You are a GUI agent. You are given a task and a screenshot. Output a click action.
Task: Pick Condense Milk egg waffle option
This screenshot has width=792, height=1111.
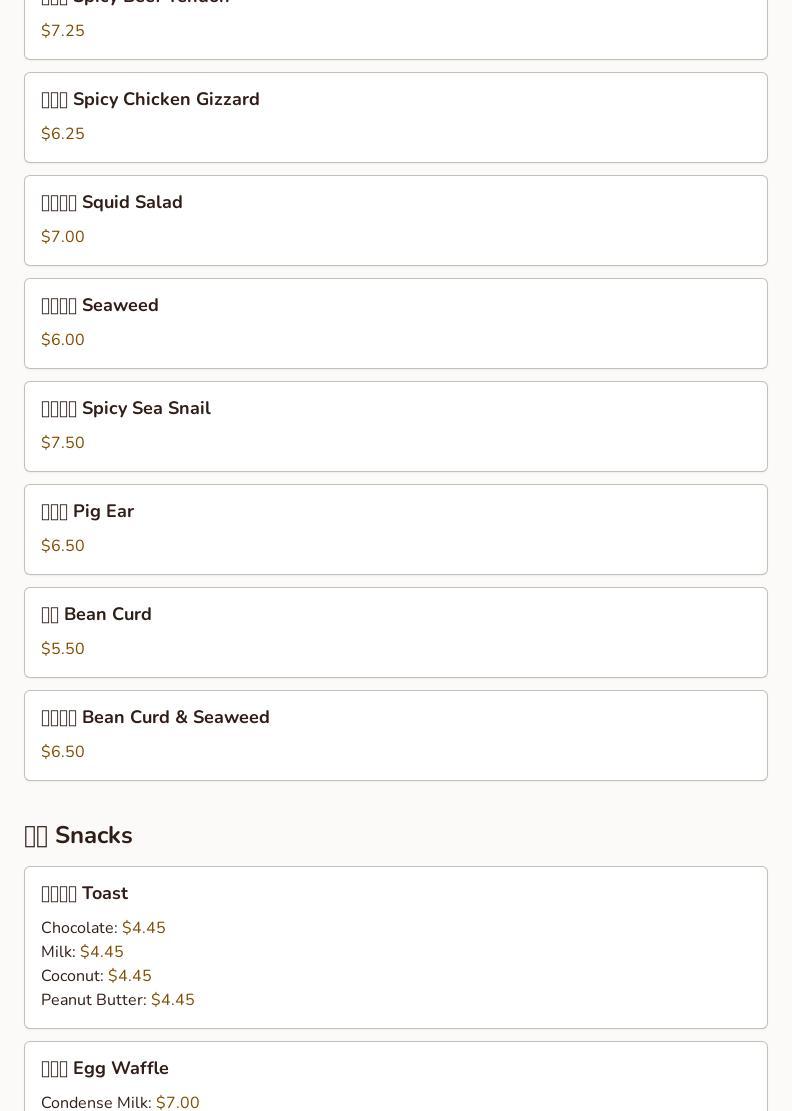click(x=120, y=1102)
